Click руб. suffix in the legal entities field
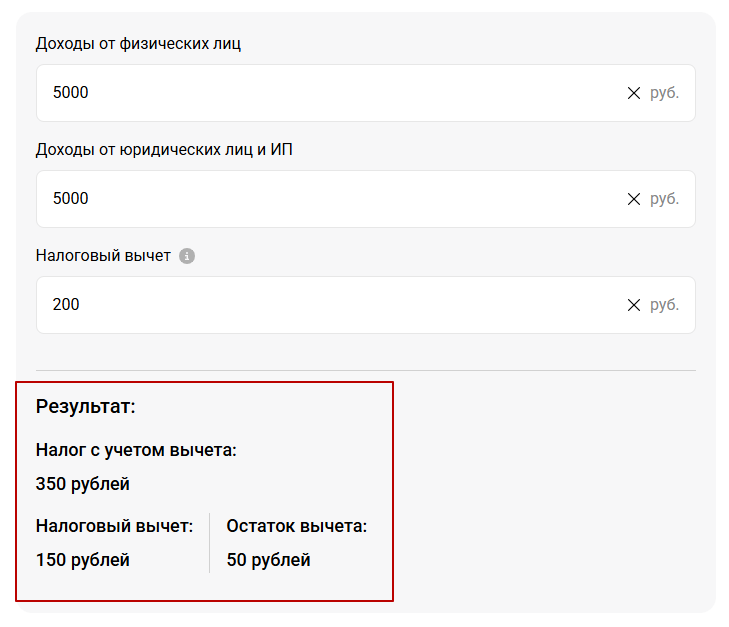 (664, 199)
